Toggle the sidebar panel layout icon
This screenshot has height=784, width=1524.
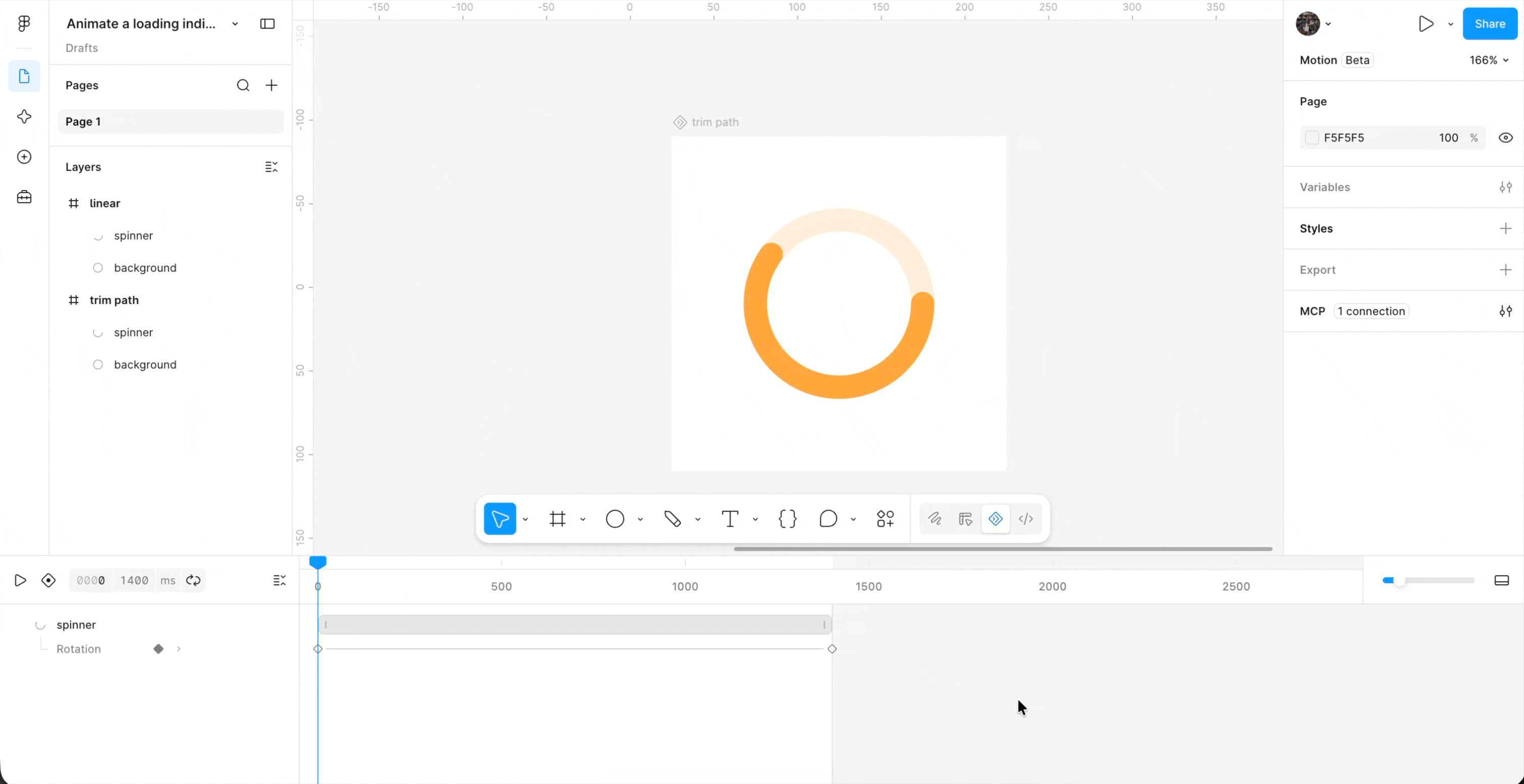point(267,24)
